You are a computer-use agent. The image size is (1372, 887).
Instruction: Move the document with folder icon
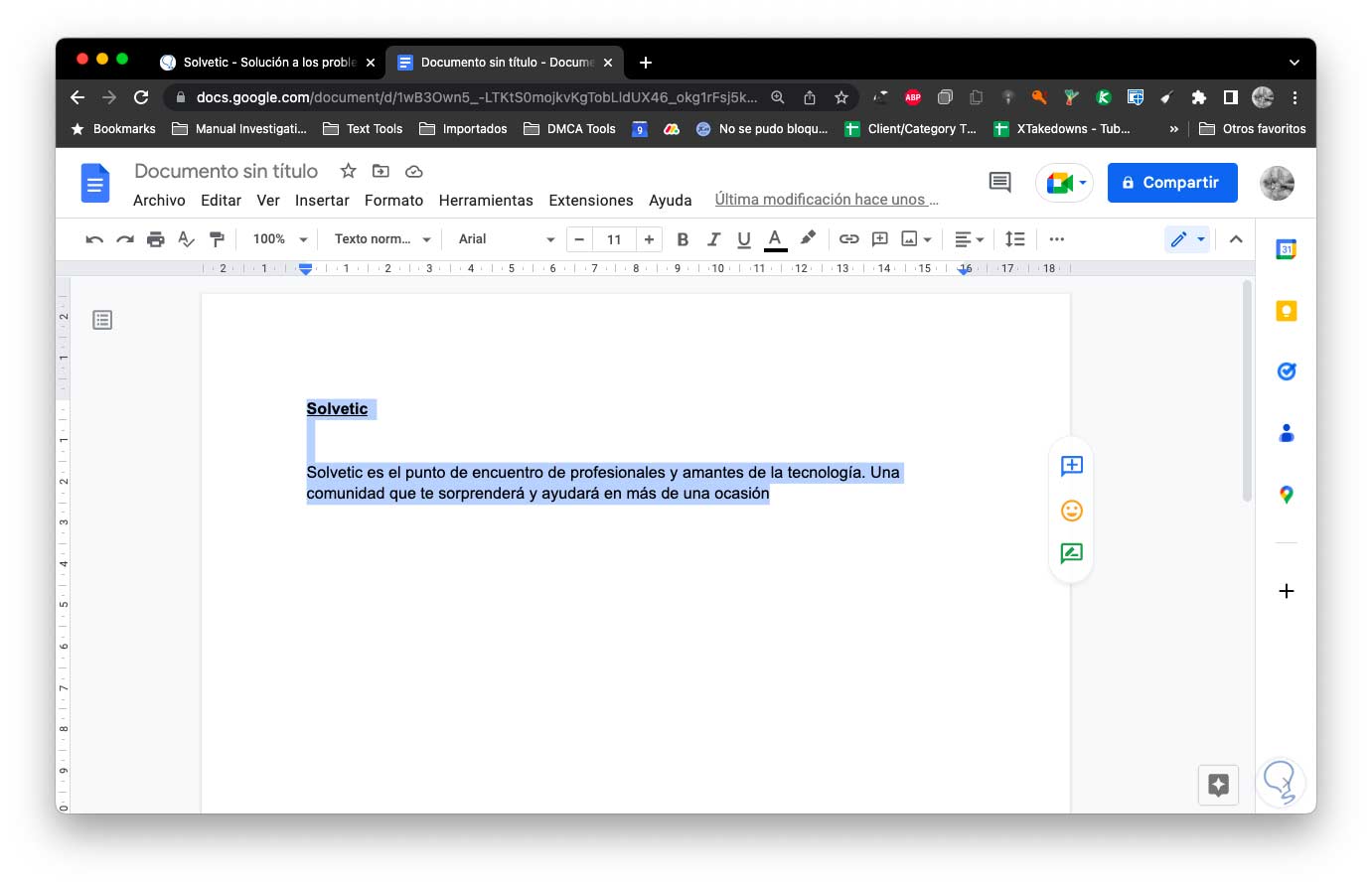381,171
